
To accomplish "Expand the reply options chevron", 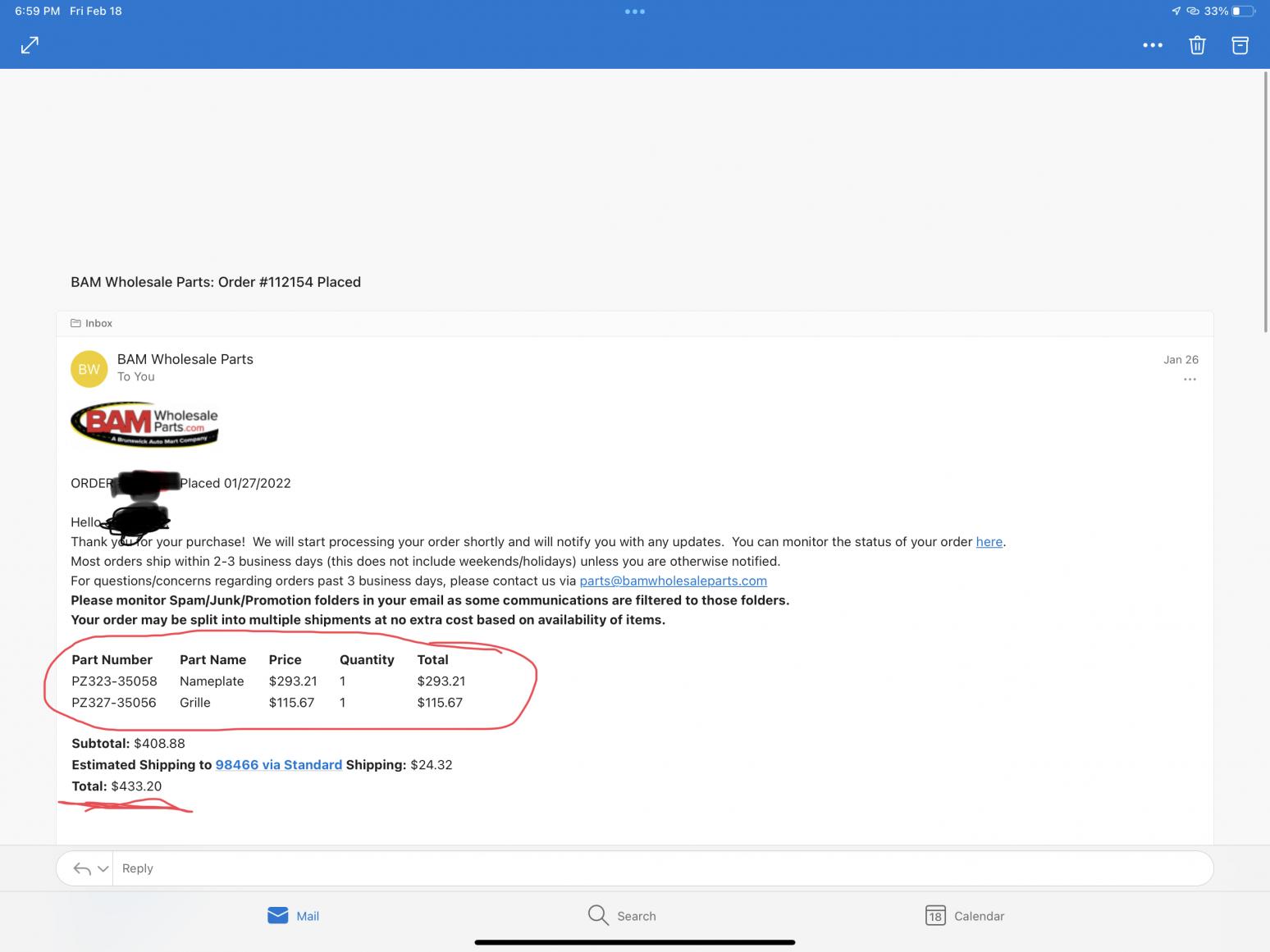I will click(x=103, y=868).
